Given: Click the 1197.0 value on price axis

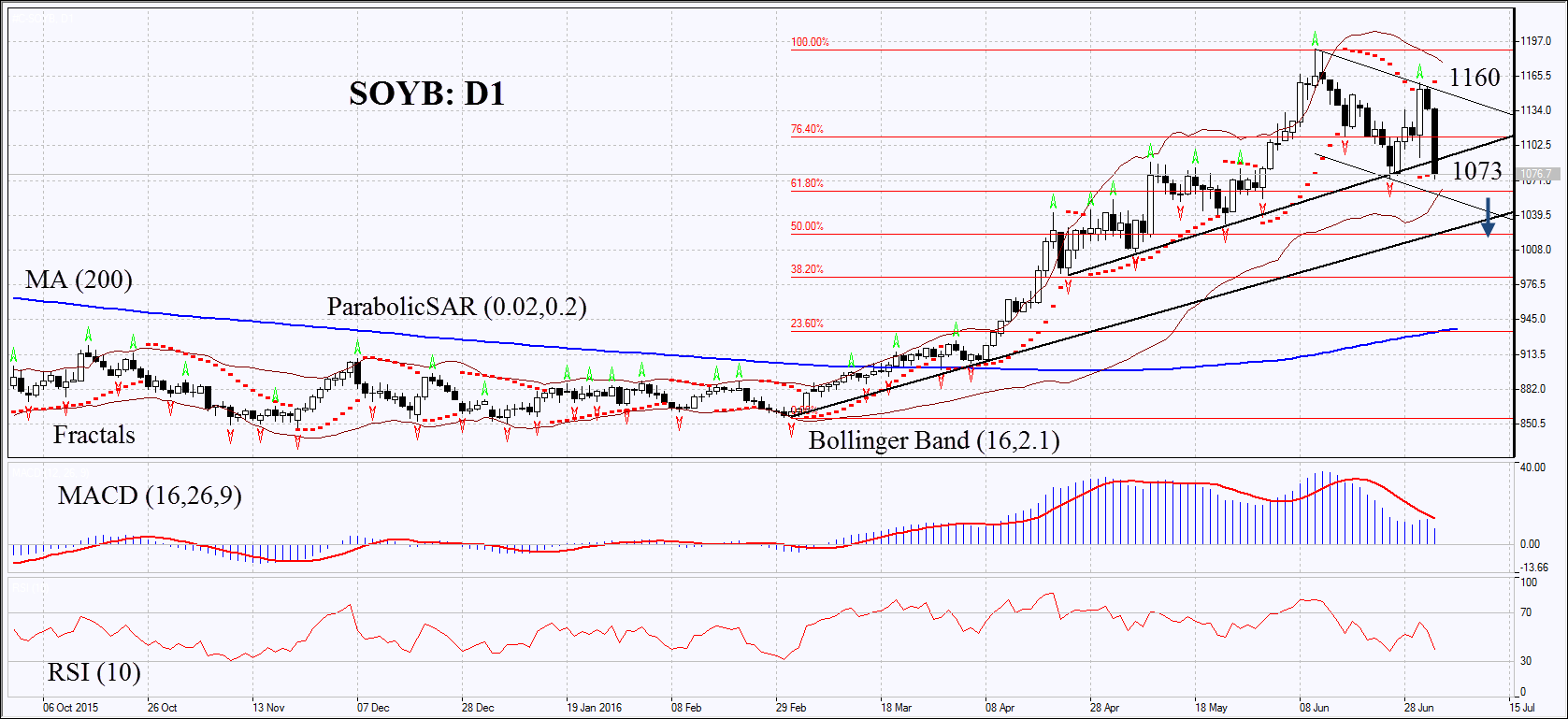Looking at the screenshot, I should [x=1535, y=41].
